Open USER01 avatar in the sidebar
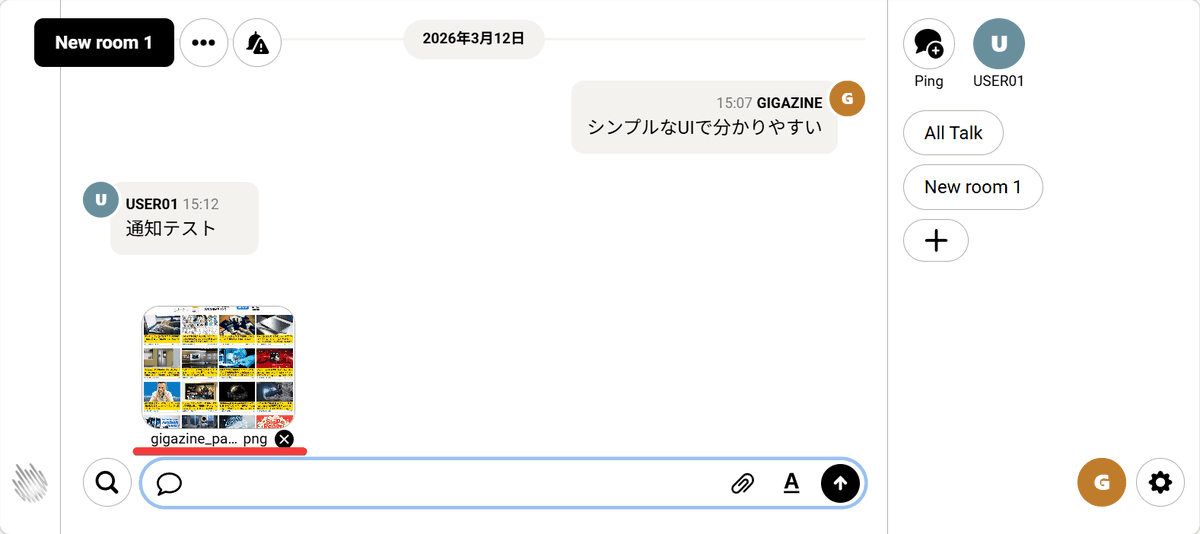Screen dimensions: 1200x534 pos(998,44)
